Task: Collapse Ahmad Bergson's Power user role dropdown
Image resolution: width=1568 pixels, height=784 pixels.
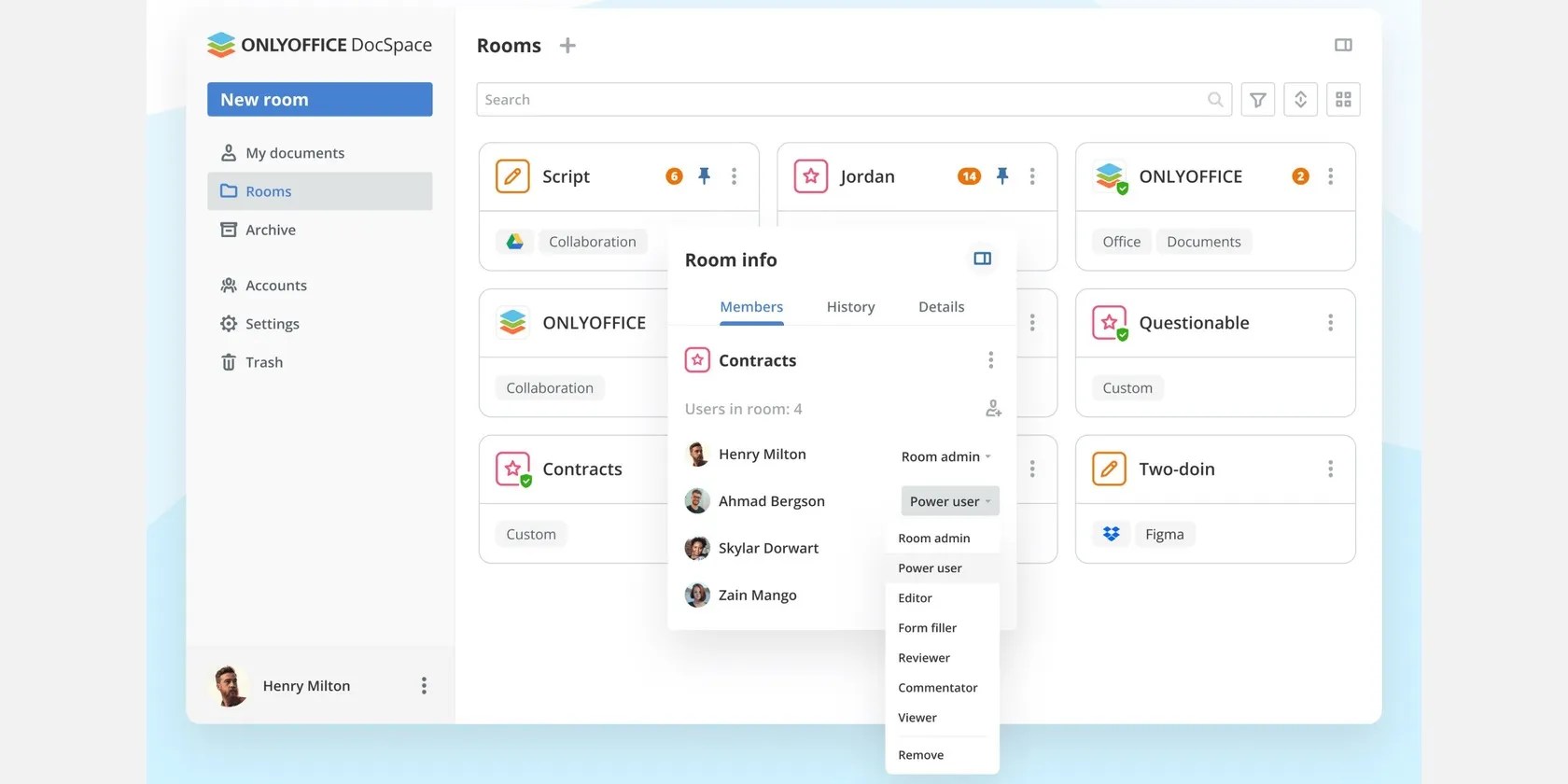Action: pyautogui.click(x=950, y=501)
